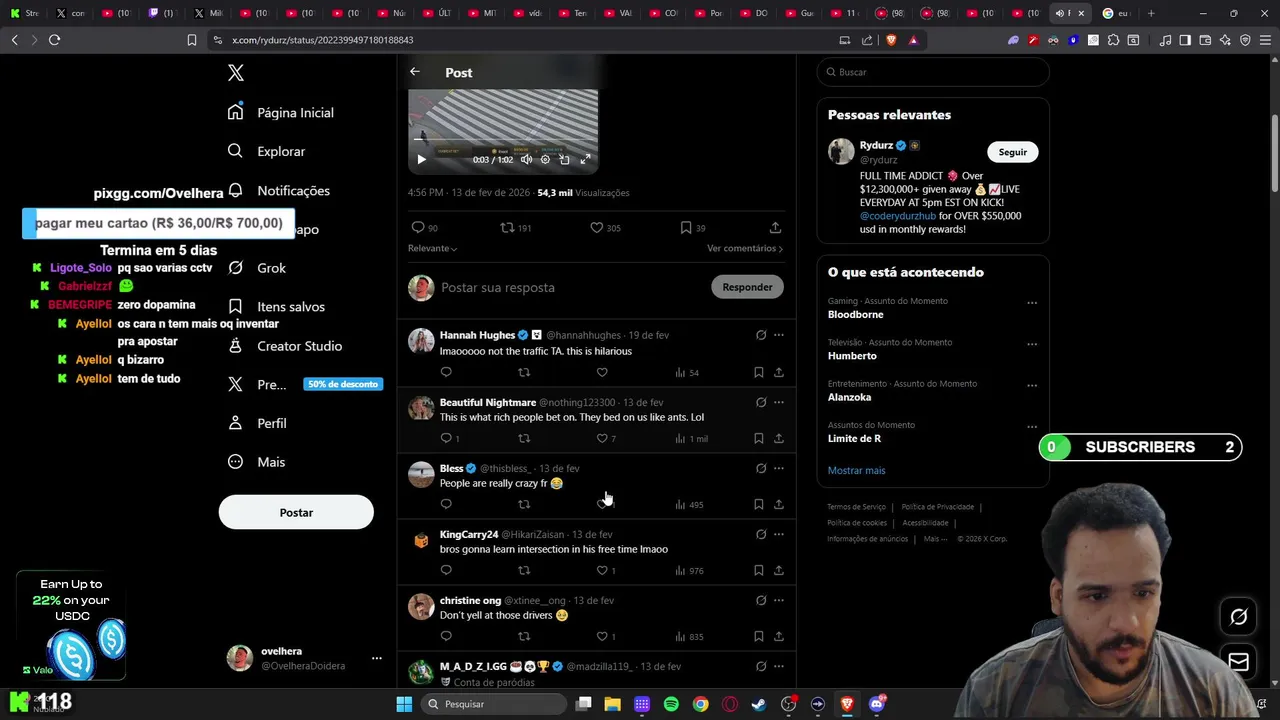Bookmark Hannah Hughes reply
The height and width of the screenshot is (720, 1280).
point(758,372)
